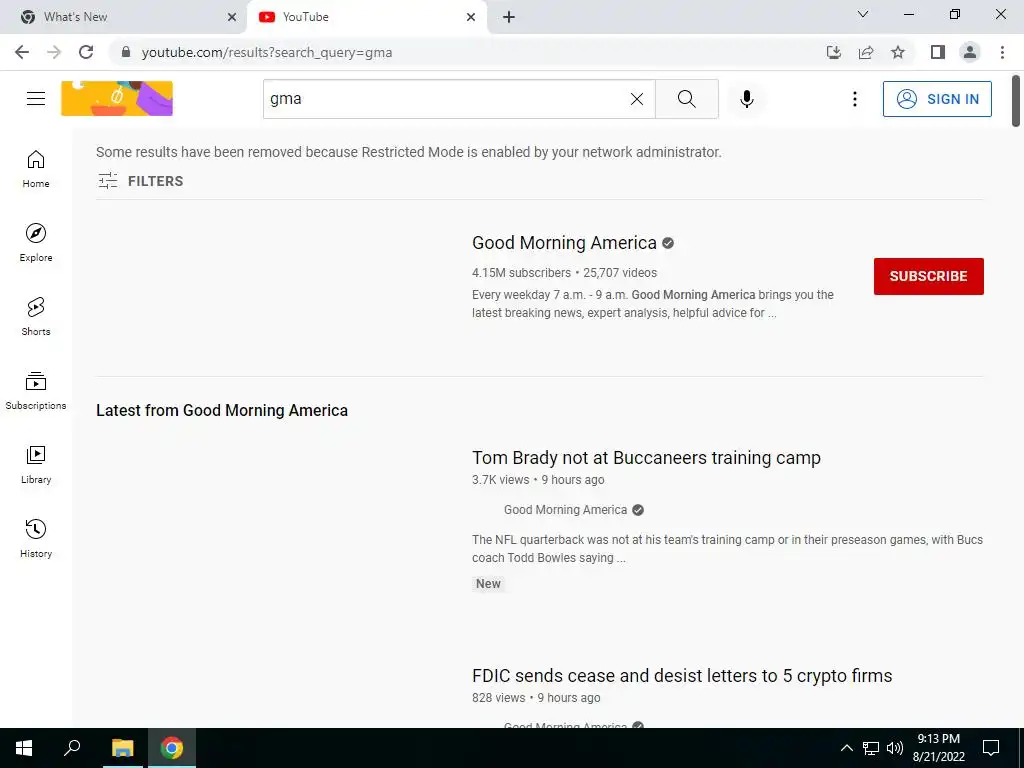Screen dimensions: 1024x768
Task: Open the Good Morning America channel title
Action: click(x=564, y=243)
